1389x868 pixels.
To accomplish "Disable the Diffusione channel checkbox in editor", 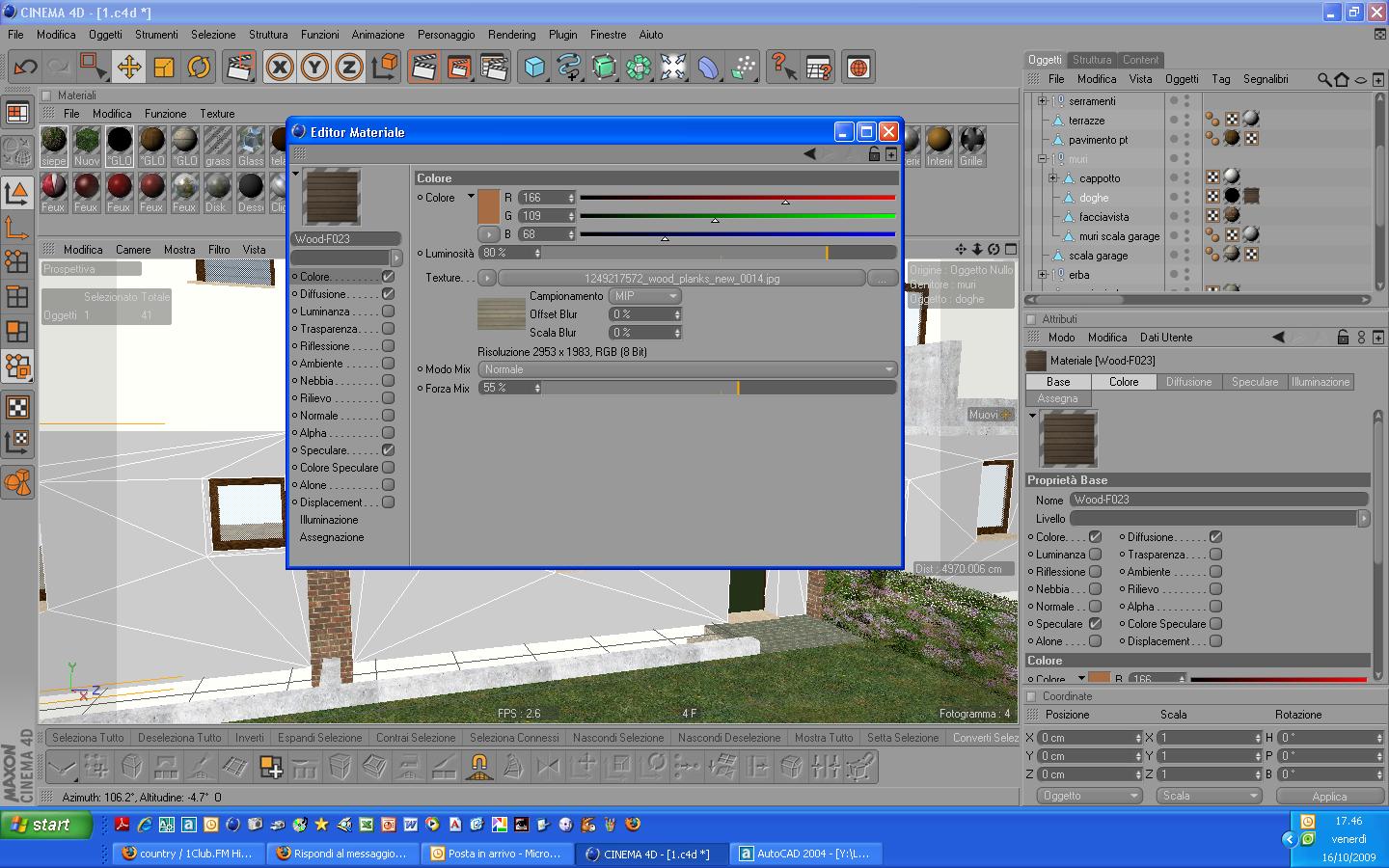I will (x=388, y=294).
